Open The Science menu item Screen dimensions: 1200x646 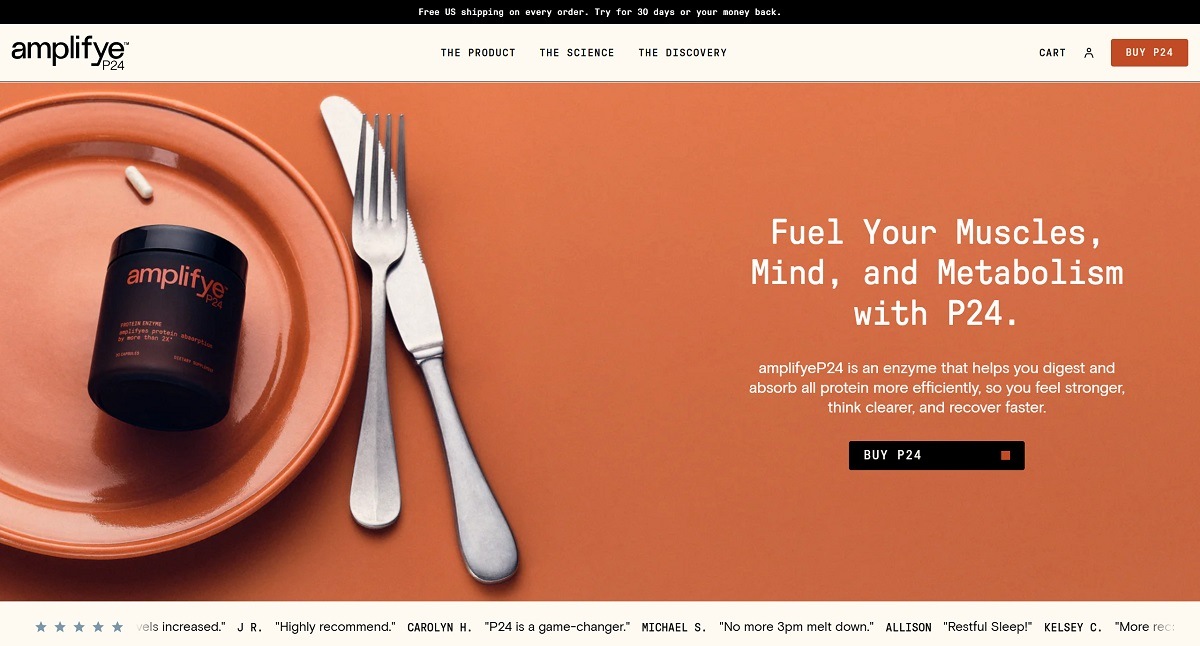[577, 53]
